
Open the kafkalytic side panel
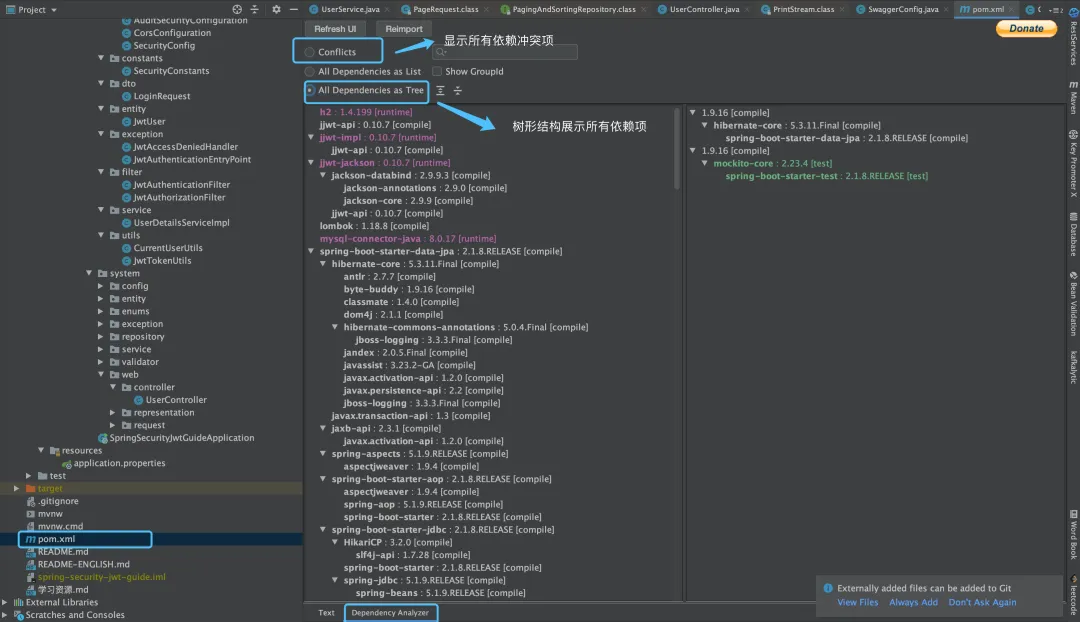click(1073, 367)
